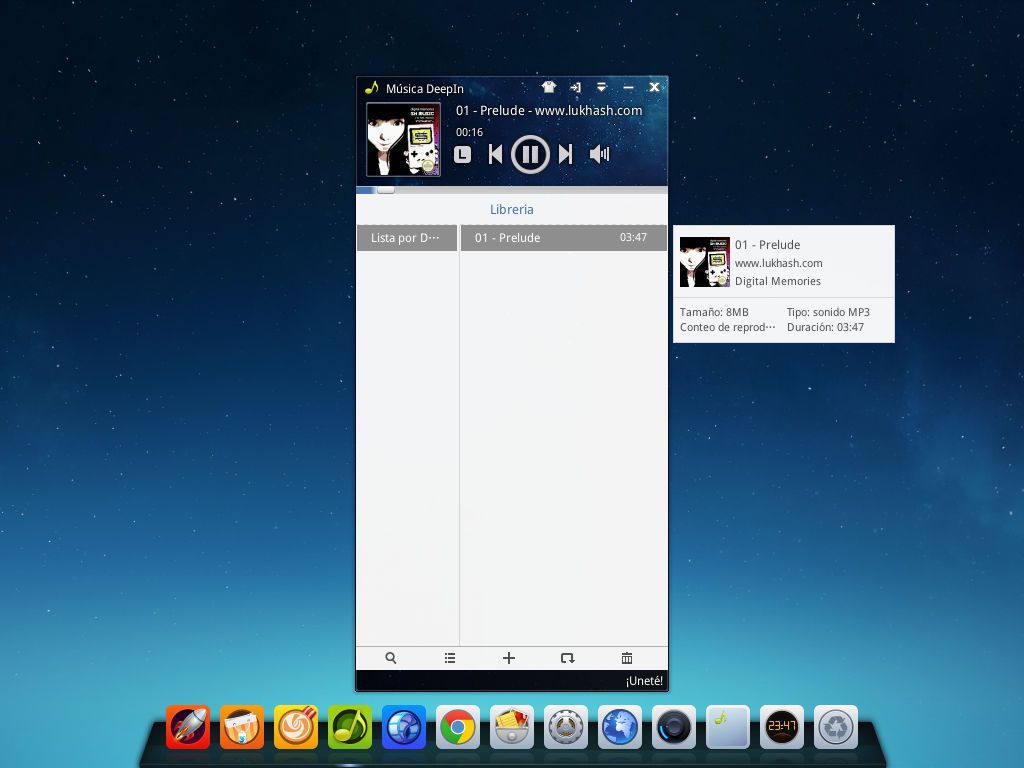Mute the volume speaker icon
This screenshot has height=768, width=1024.
pos(599,154)
